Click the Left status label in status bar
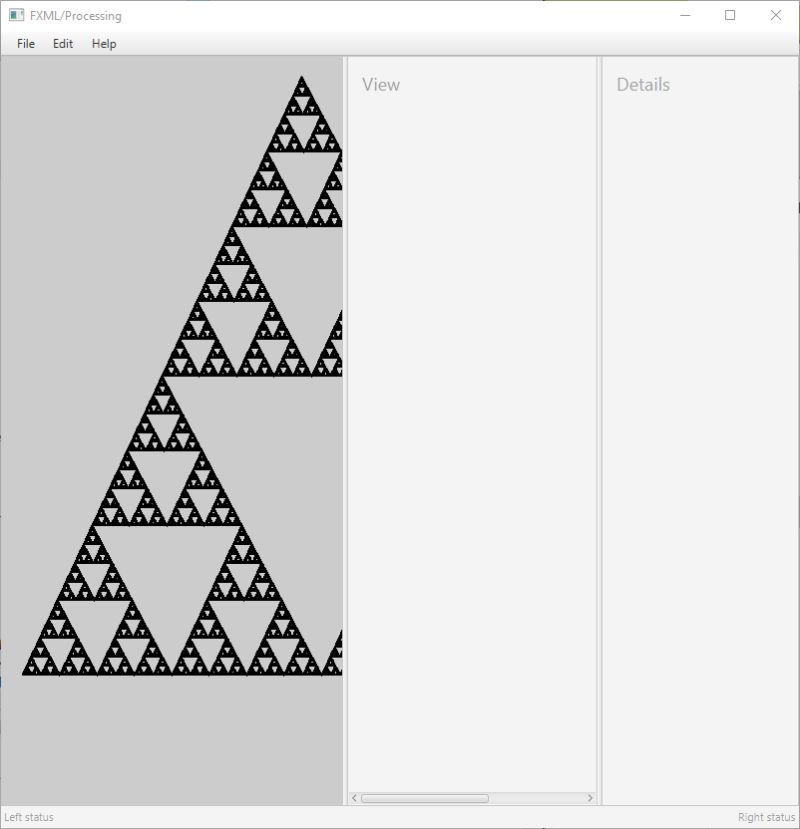Image resolution: width=800 pixels, height=829 pixels. click(30, 817)
